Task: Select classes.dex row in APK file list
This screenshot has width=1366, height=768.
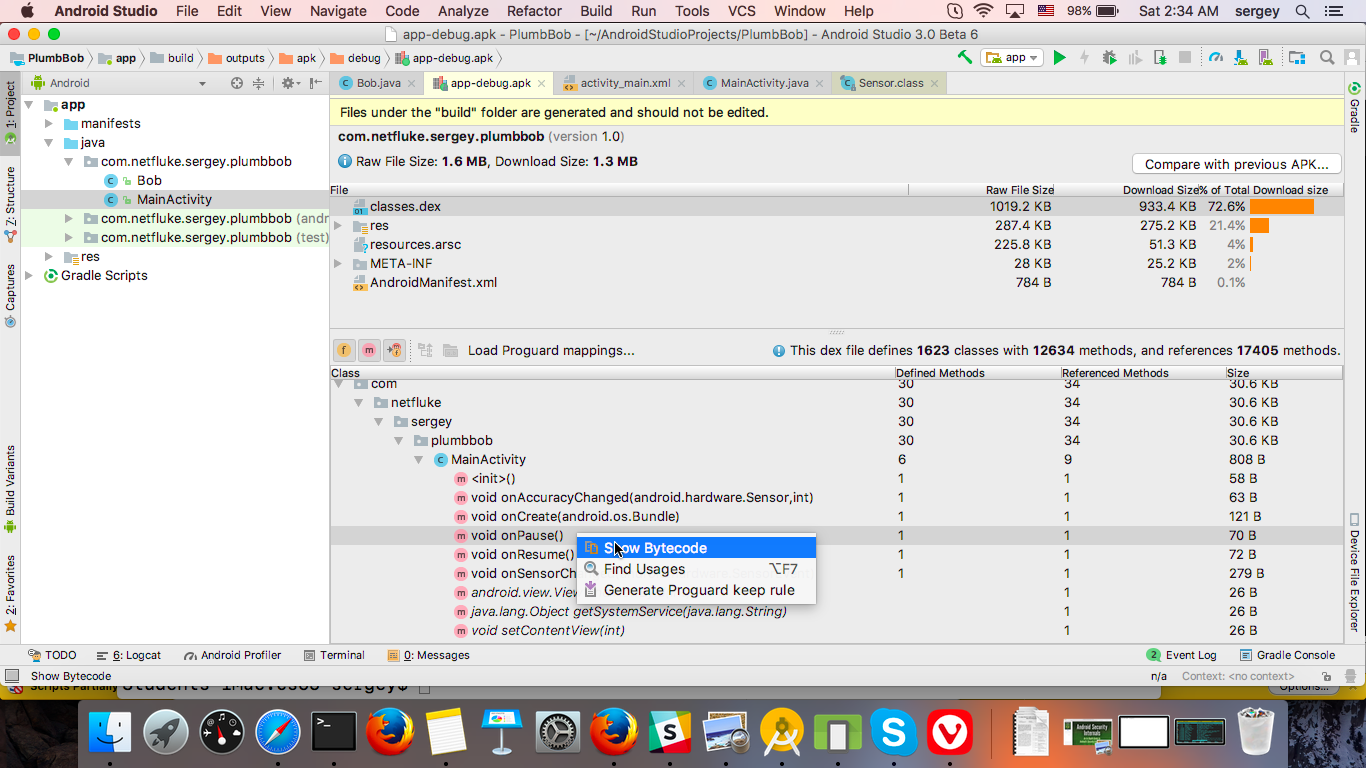Action: click(836, 207)
